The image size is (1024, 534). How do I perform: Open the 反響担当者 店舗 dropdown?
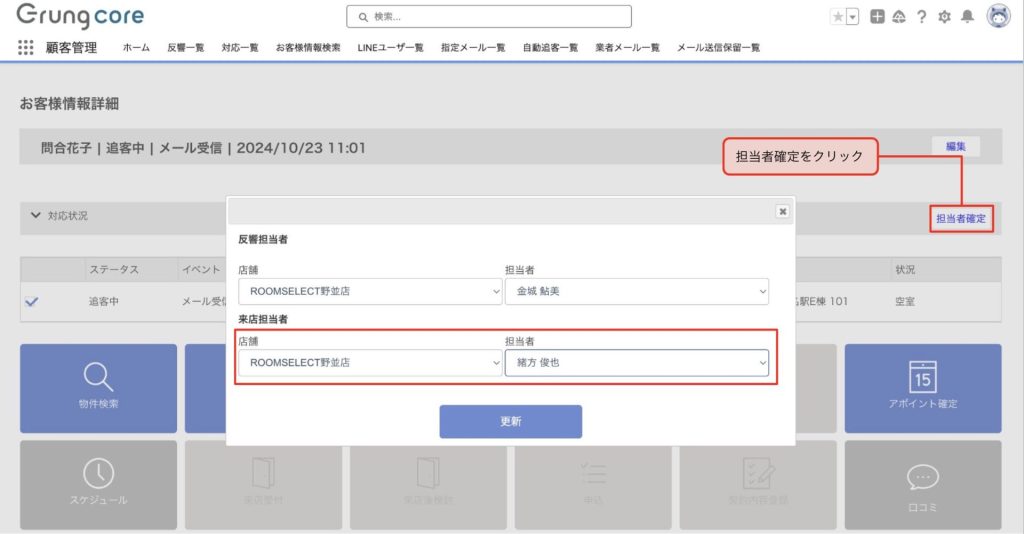pos(369,291)
